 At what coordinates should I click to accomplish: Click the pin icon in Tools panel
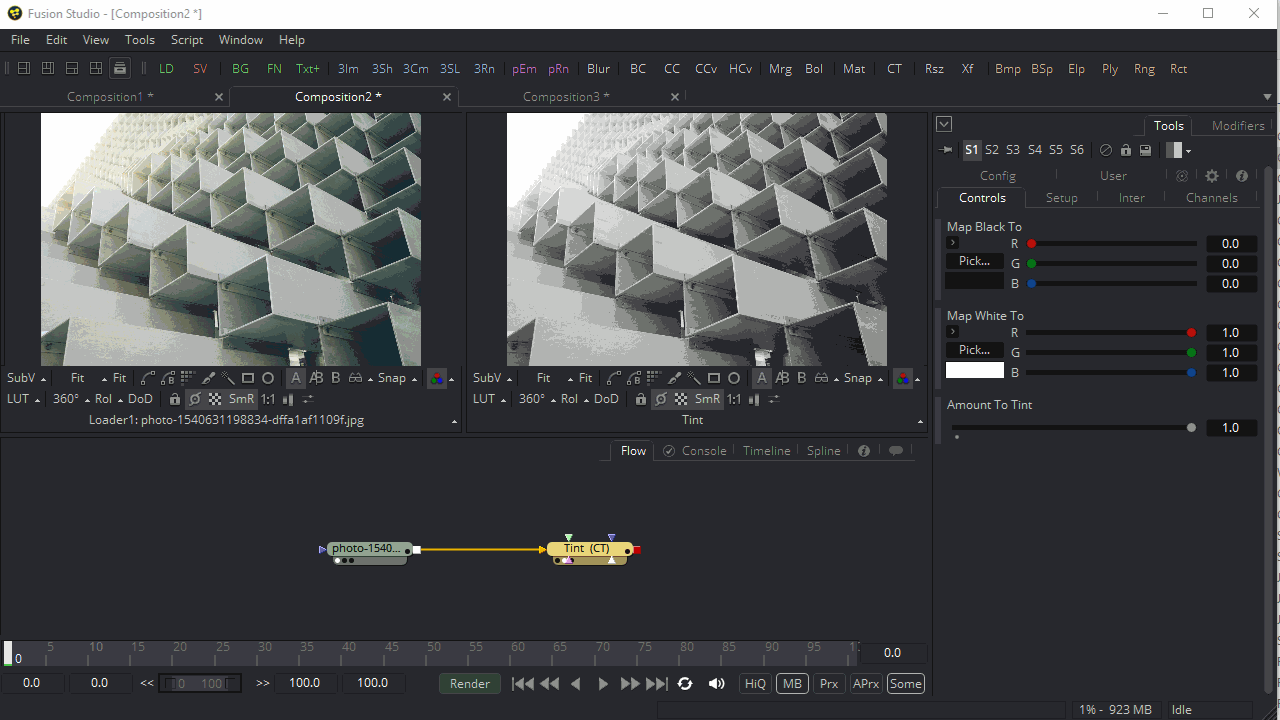click(947, 150)
